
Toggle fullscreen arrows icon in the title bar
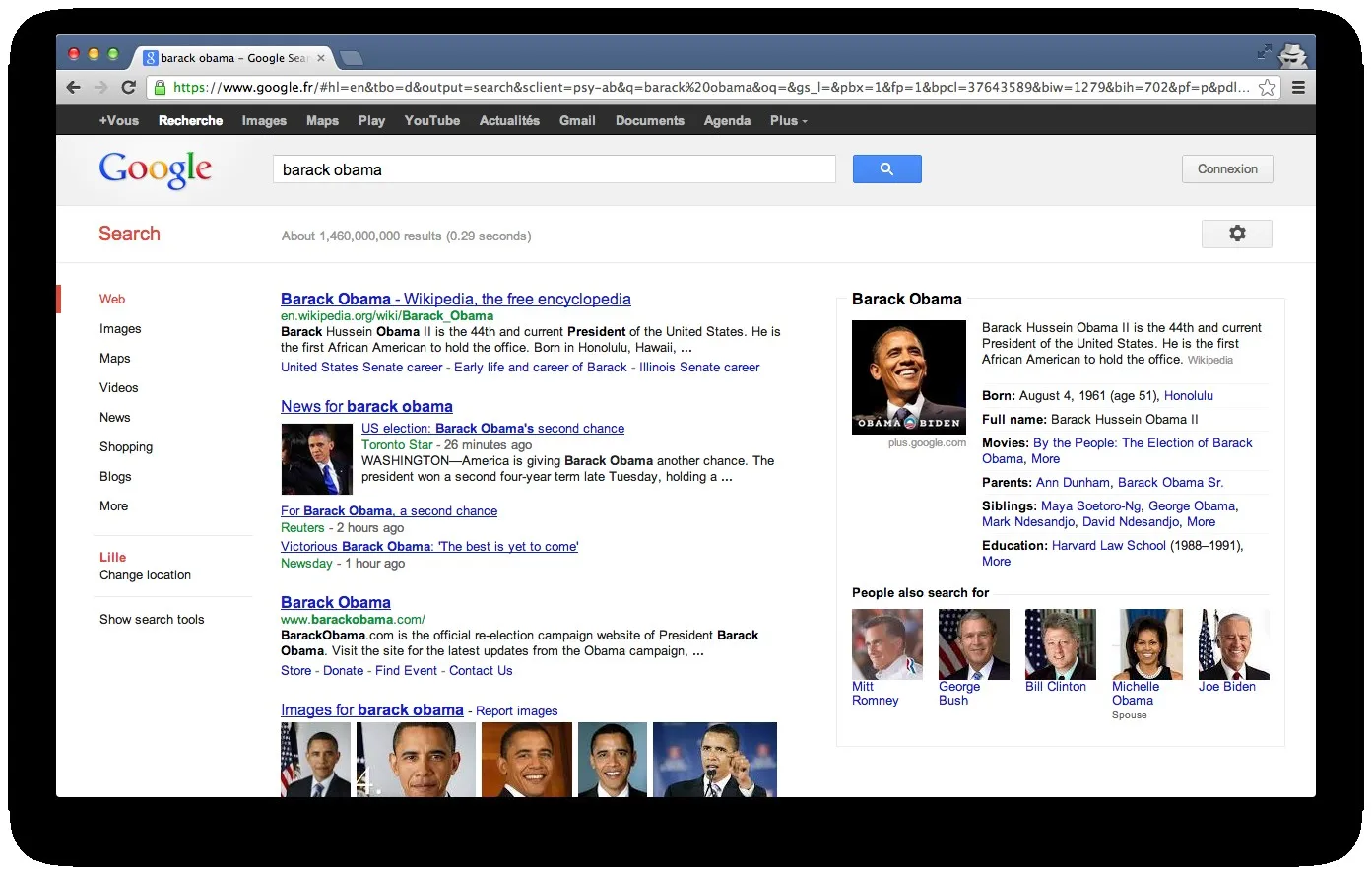coord(1265,51)
